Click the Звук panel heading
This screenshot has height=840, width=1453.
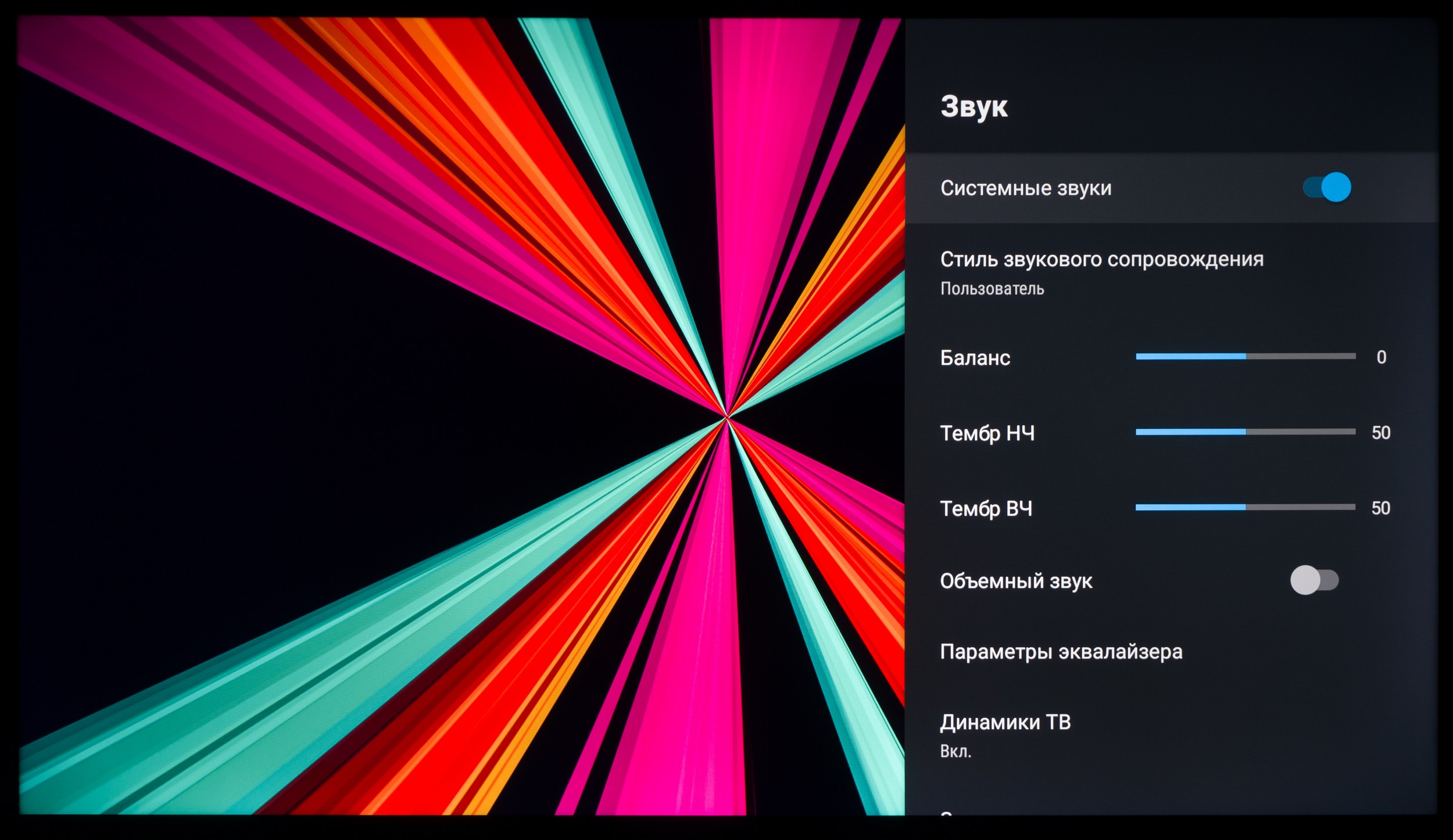coord(974,107)
